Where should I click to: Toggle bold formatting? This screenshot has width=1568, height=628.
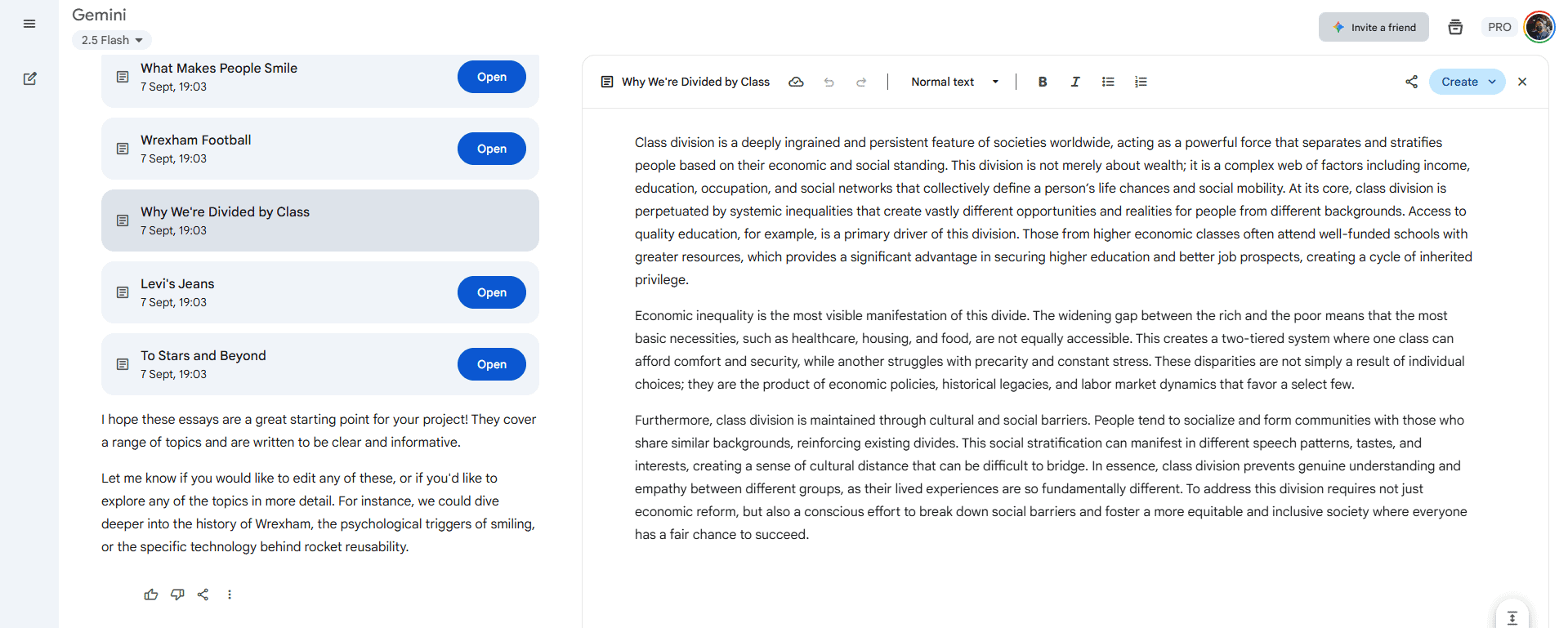click(1043, 82)
